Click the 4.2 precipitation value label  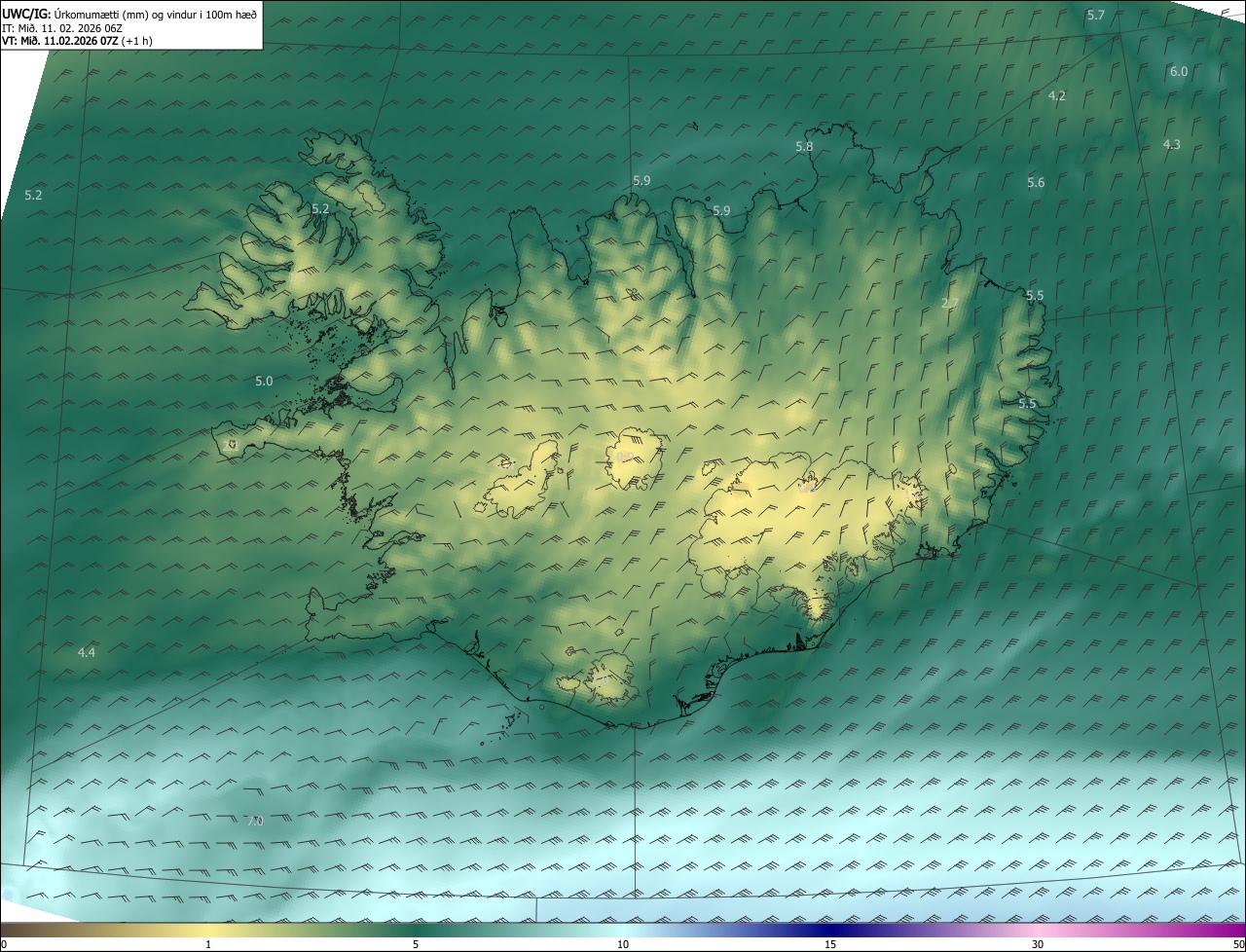(1057, 95)
